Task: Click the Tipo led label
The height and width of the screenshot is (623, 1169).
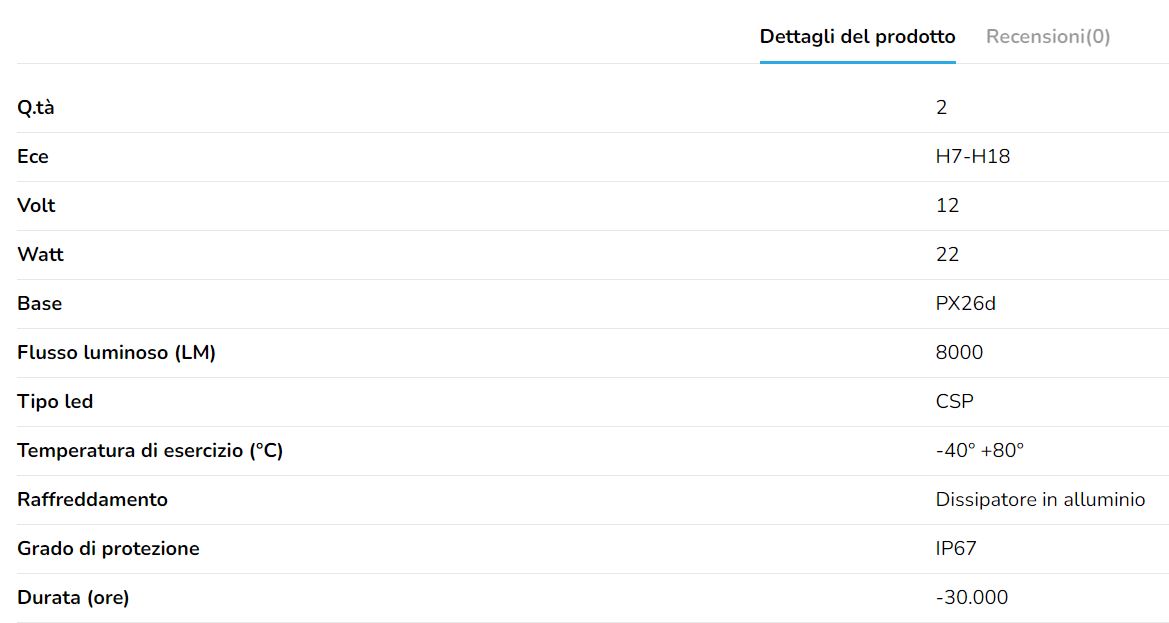Action: click(x=55, y=402)
